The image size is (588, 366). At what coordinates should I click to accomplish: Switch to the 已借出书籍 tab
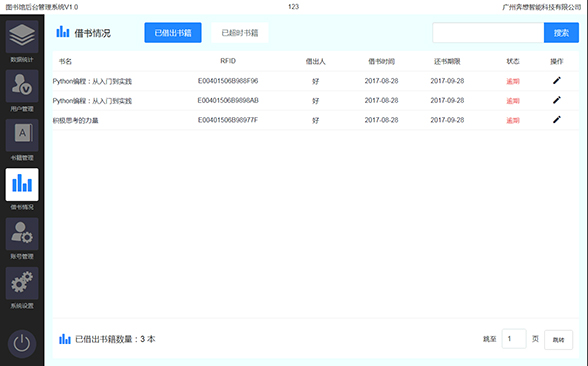click(173, 33)
